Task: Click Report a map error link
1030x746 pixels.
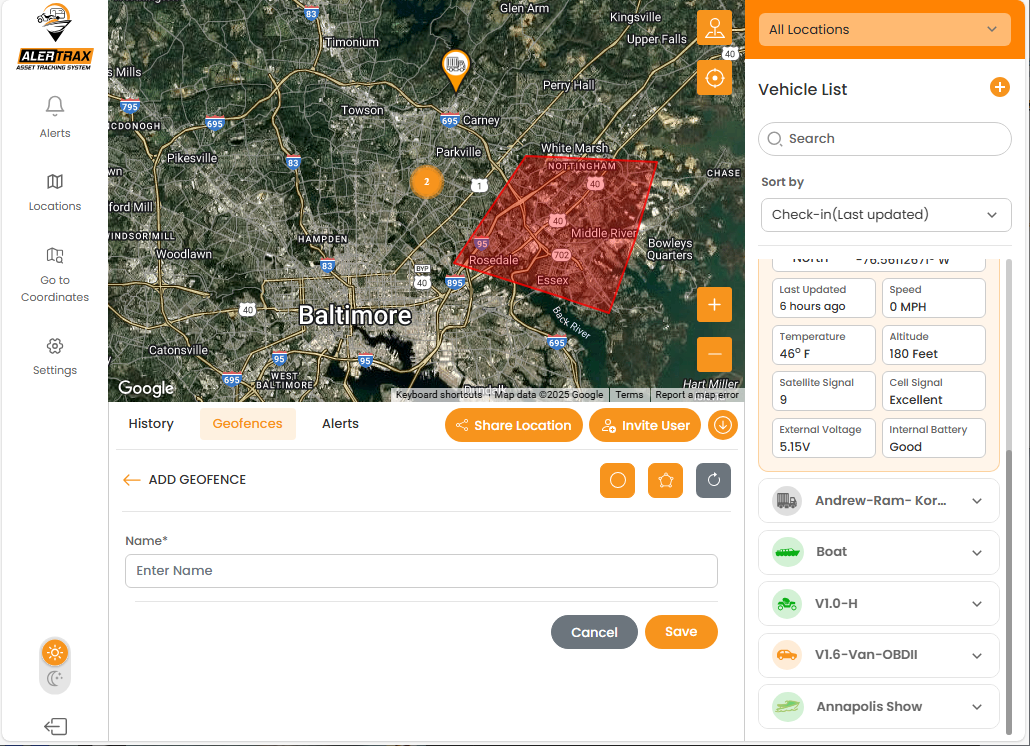Action: [x=697, y=395]
